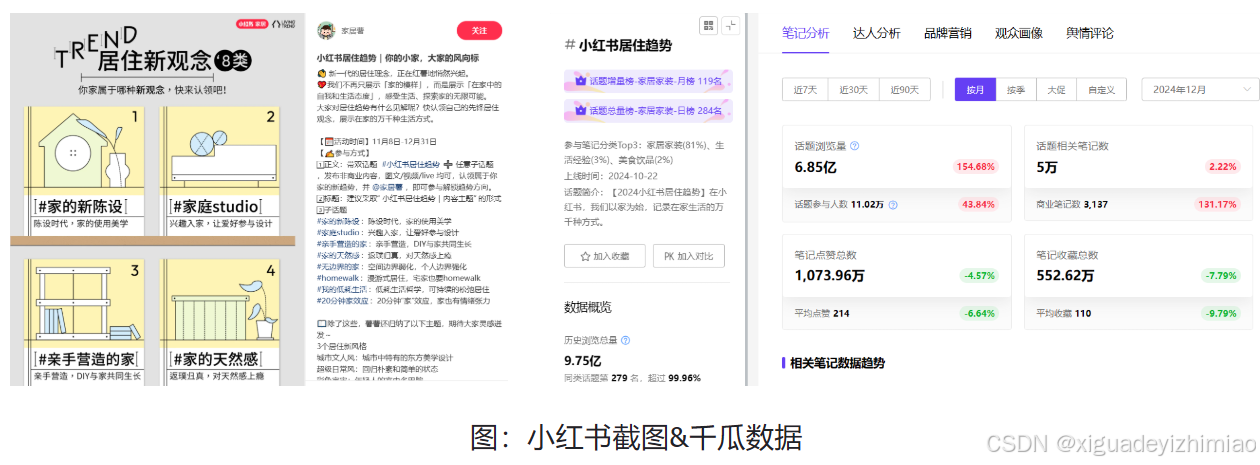This screenshot has width=1260, height=465.
Task: Click the #20分钟家效应 hashtag link
Action: [x=343, y=300]
